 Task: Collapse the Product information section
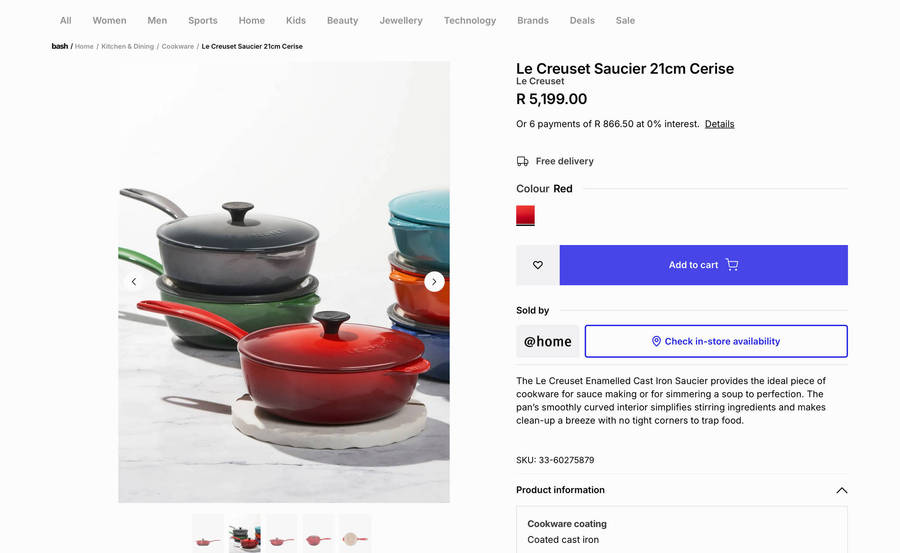pyautogui.click(x=841, y=490)
